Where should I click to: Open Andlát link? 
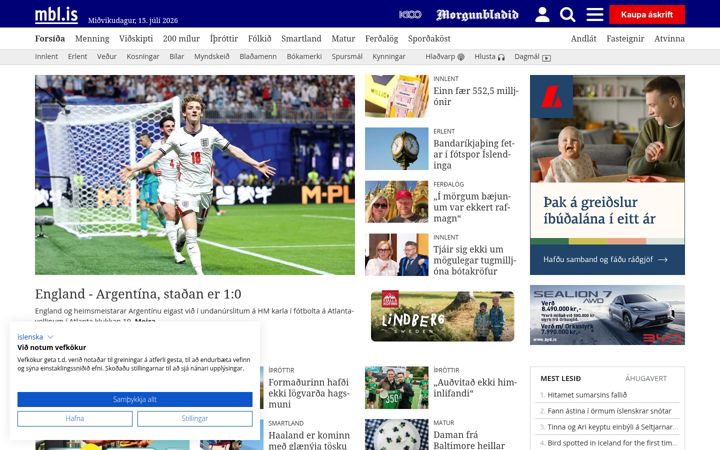coord(584,39)
